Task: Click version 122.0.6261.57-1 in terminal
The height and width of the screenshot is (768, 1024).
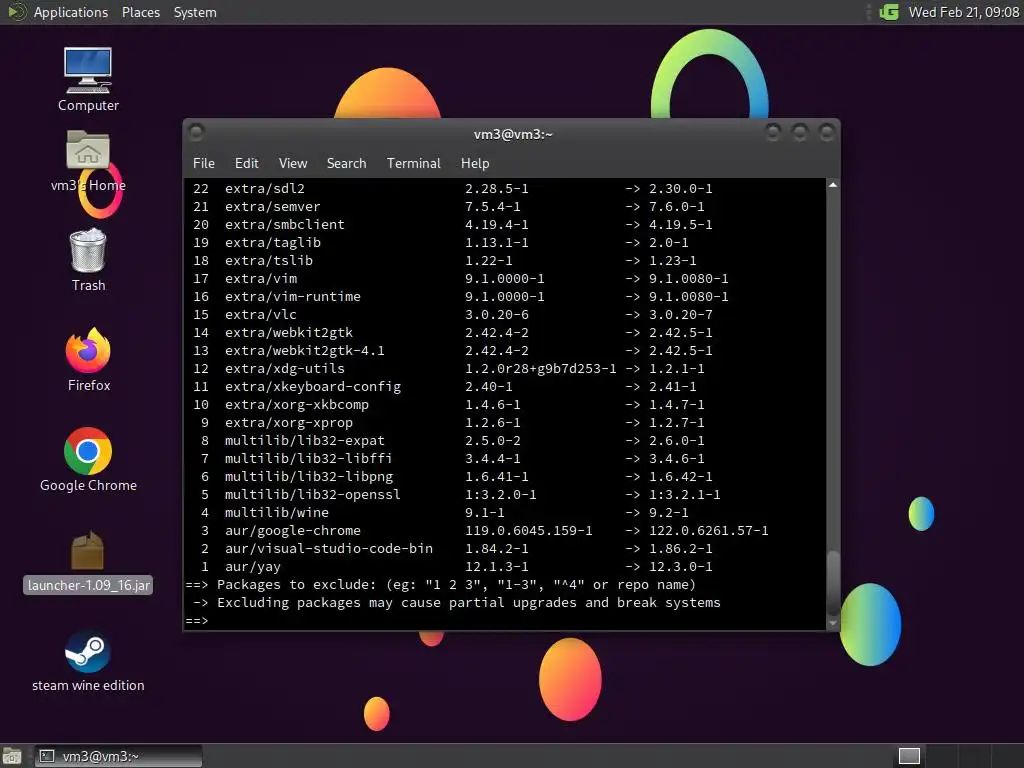Action: click(x=709, y=531)
